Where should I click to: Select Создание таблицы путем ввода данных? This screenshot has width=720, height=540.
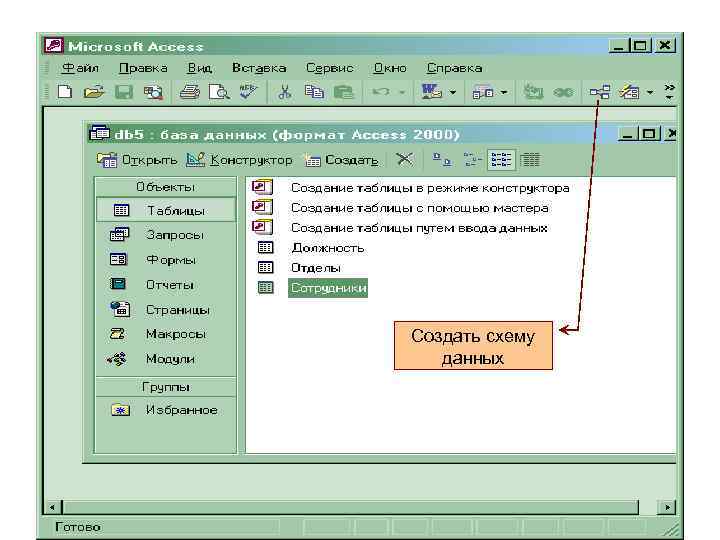point(419,228)
